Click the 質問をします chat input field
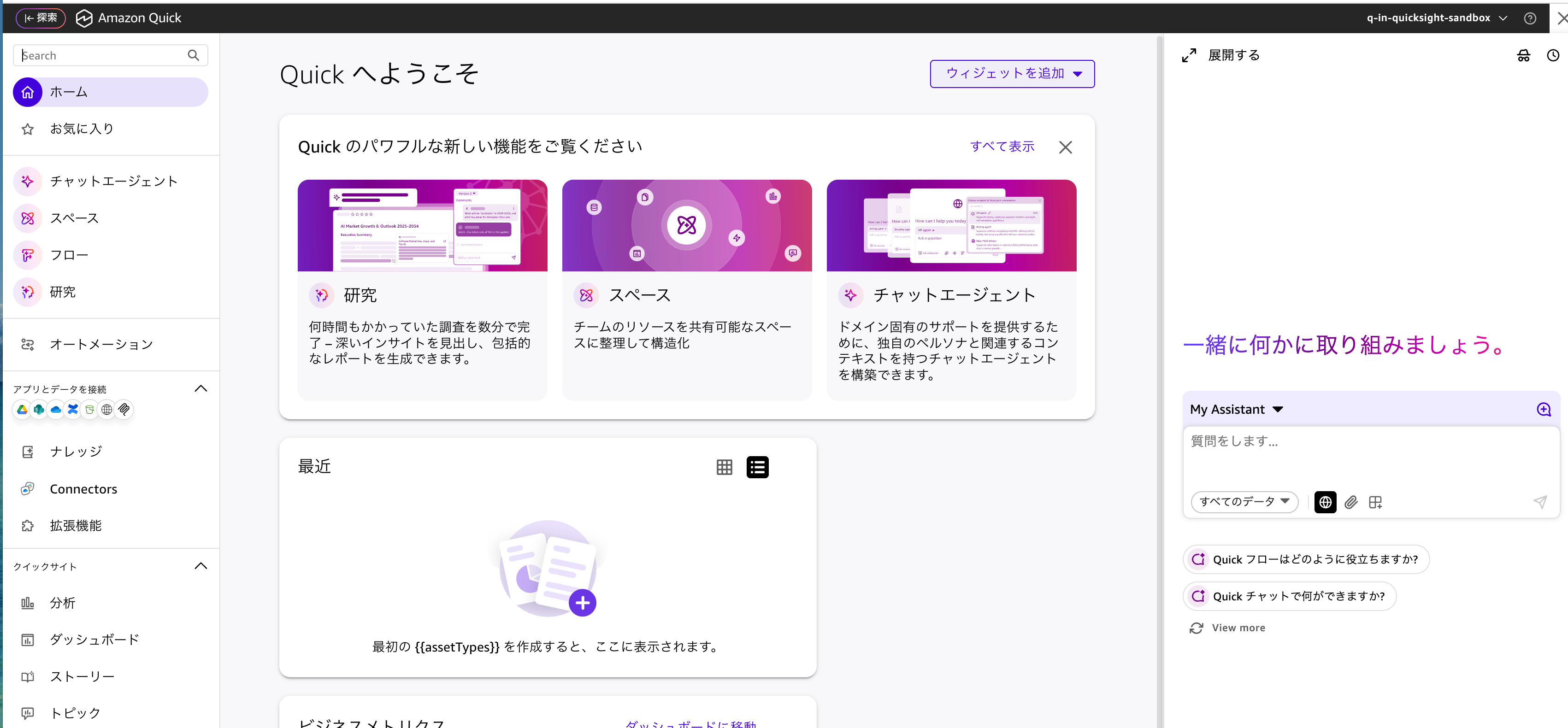Viewport: 1568px width, 728px height. [1371, 457]
